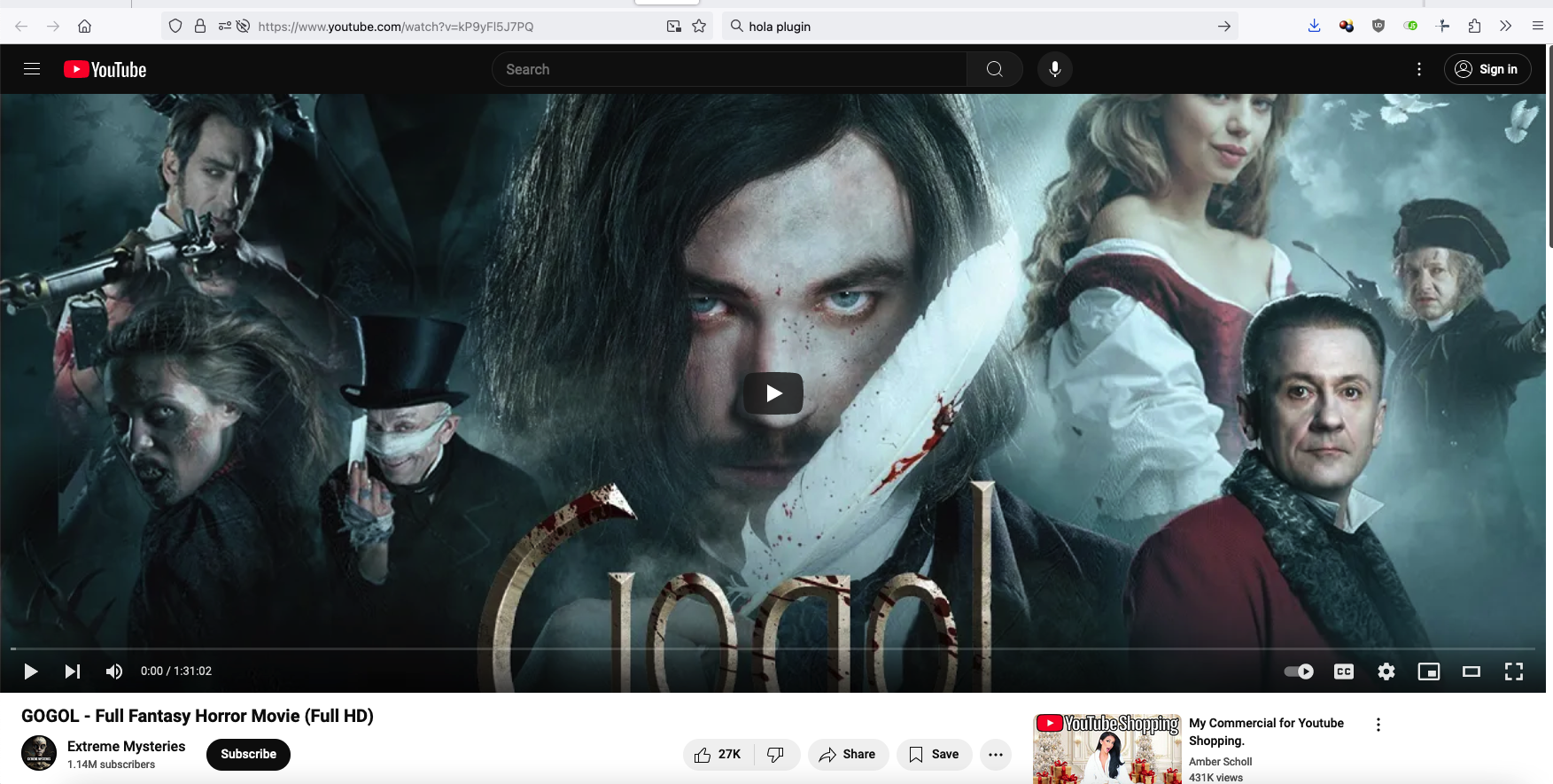Click the "0:00 / 1:31:02" time display

click(176, 671)
